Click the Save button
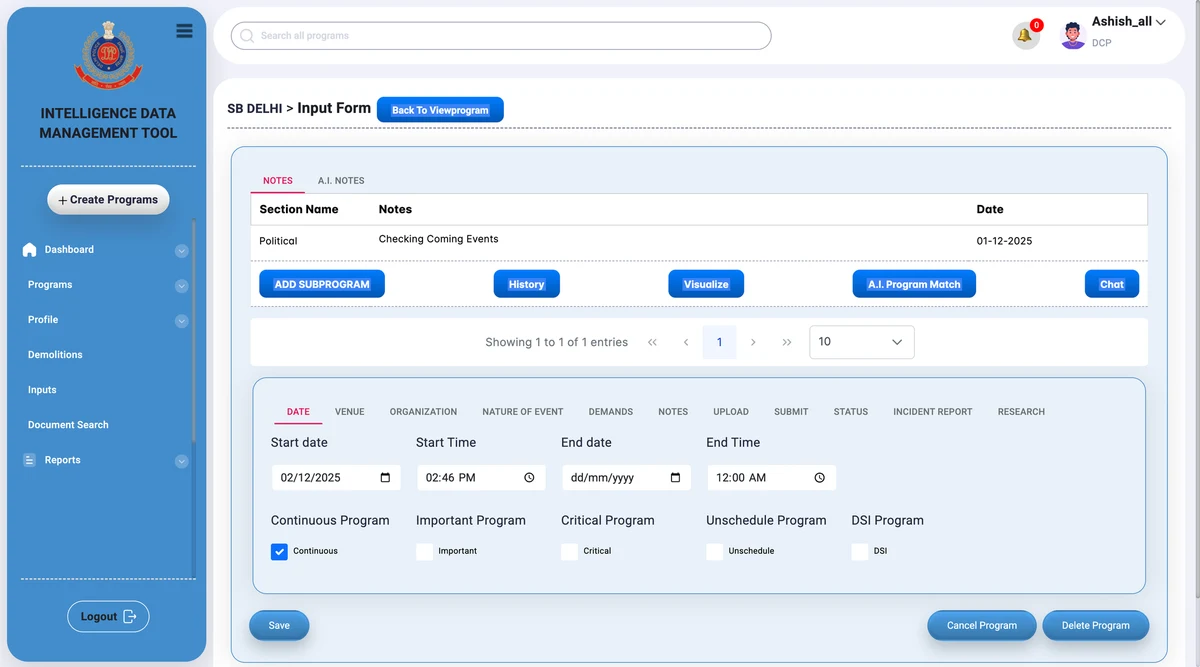The width and height of the screenshot is (1200, 667). click(x=279, y=626)
